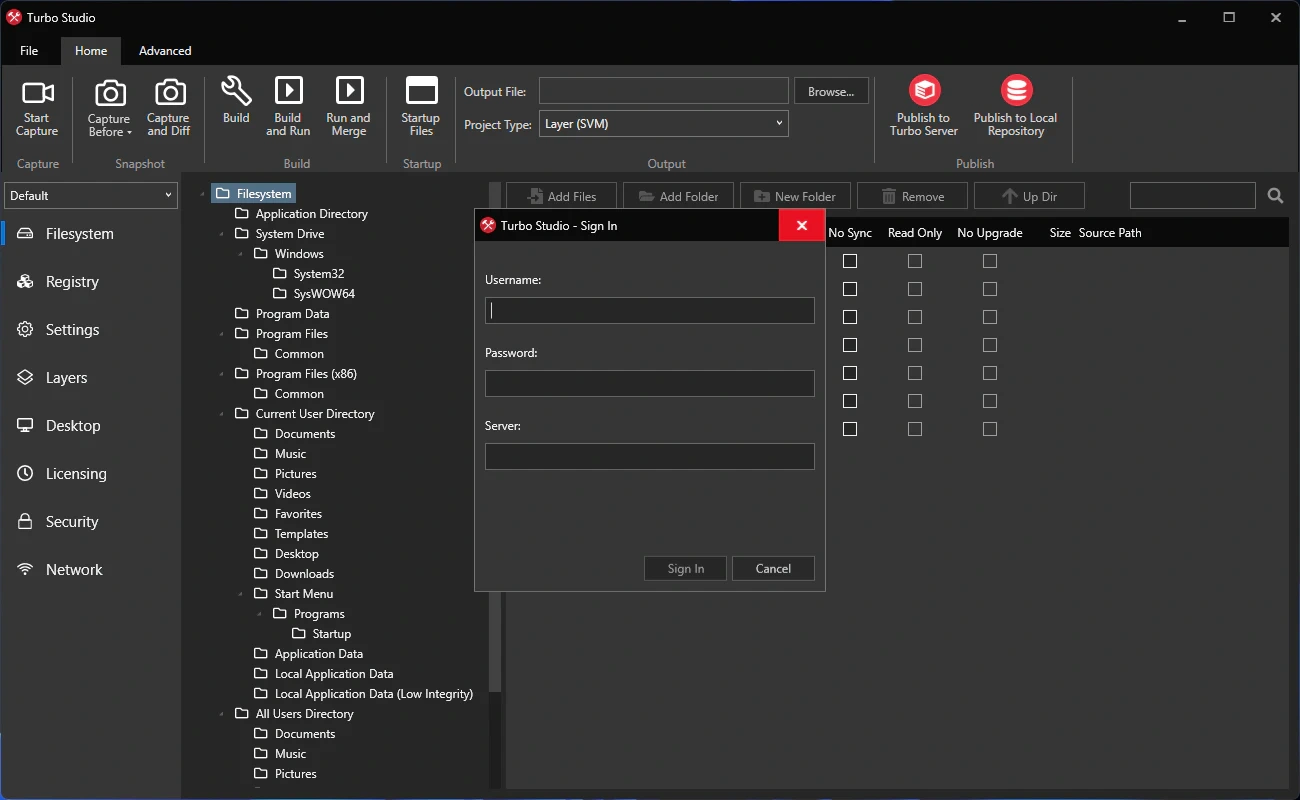Open the Network section in sidebar
The width and height of the screenshot is (1300, 800).
pyautogui.click(x=92, y=570)
